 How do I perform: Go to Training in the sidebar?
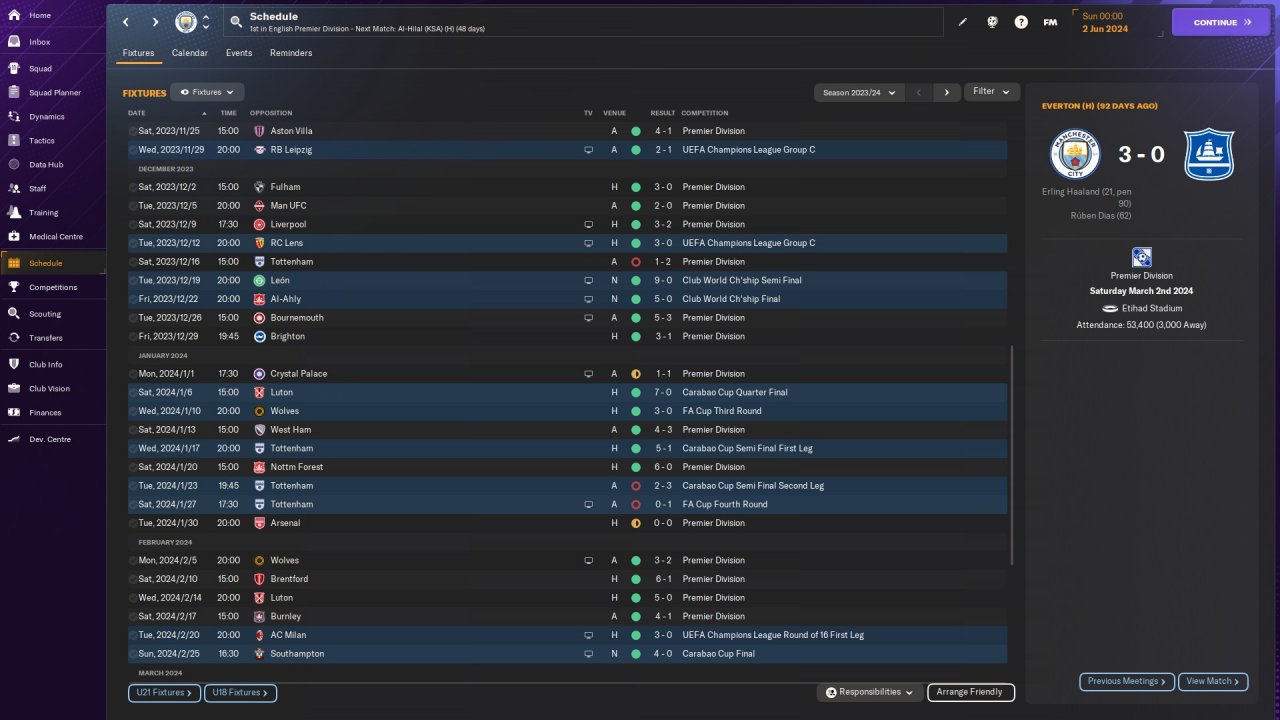[x=43, y=213]
